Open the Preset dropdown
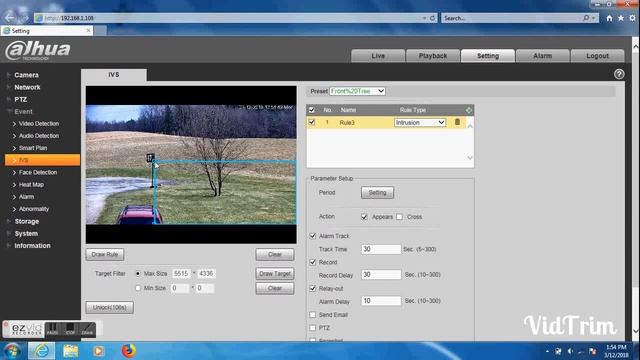This screenshot has width=640, height=360. (357, 91)
